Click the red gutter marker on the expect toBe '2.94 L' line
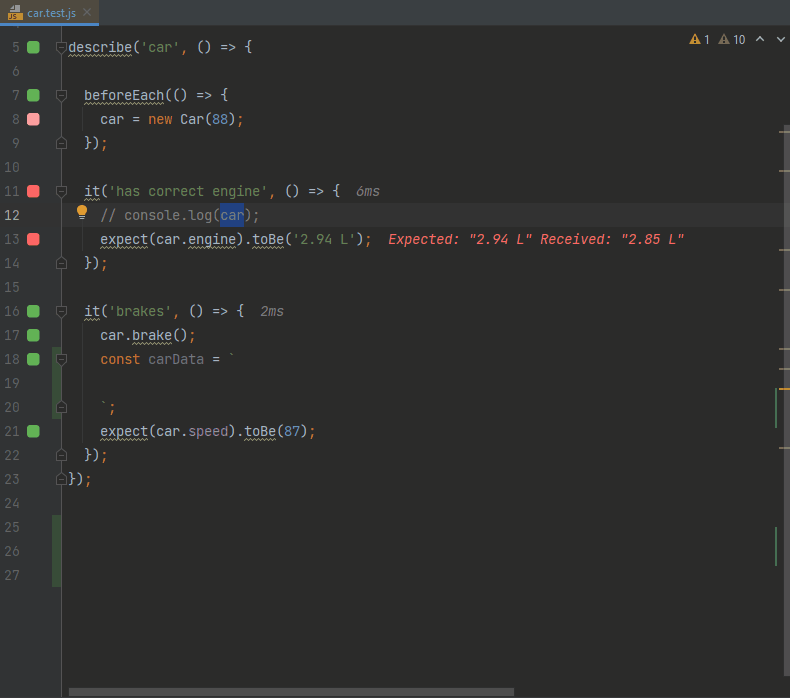Image resolution: width=790 pixels, height=698 pixels. coord(33,239)
